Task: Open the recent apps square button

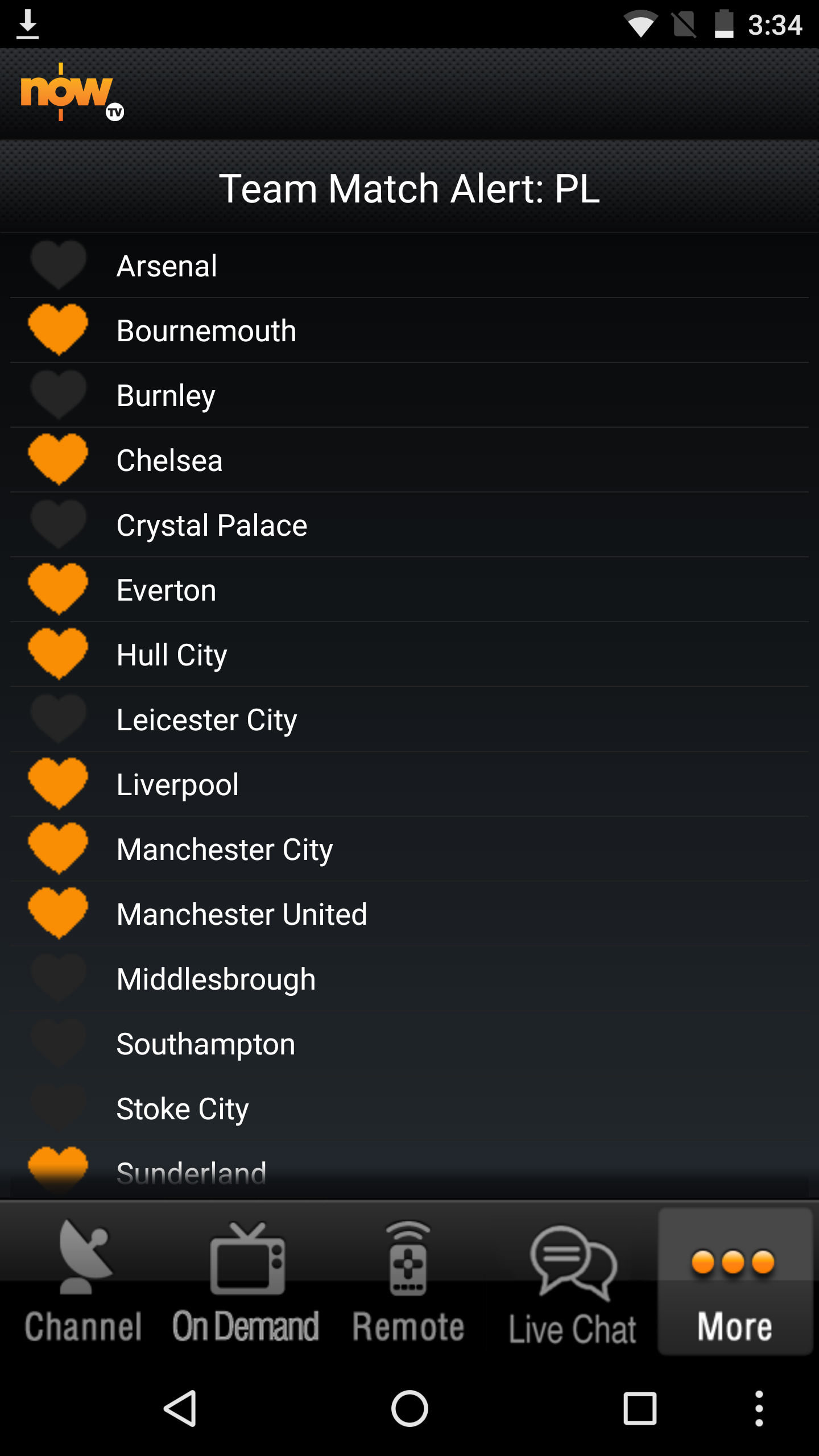Action: point(640,1409)
